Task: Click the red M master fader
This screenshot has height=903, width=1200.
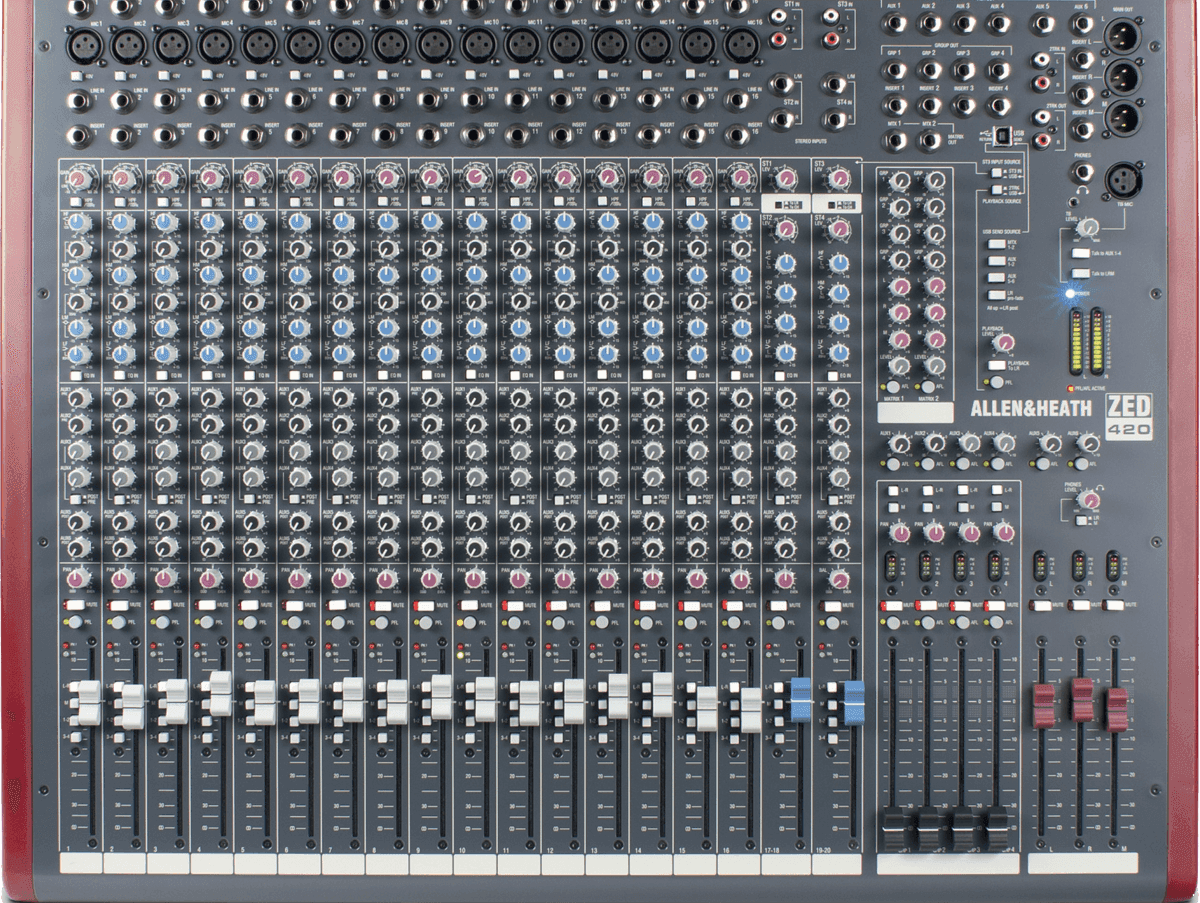Action: pyautogui.click(x=1116, y=709)
